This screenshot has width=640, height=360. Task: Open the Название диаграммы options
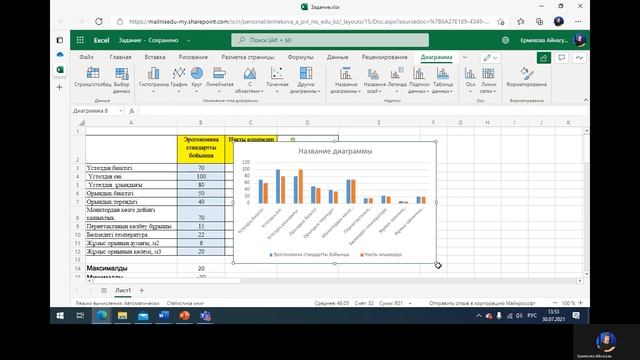[346, 80]
